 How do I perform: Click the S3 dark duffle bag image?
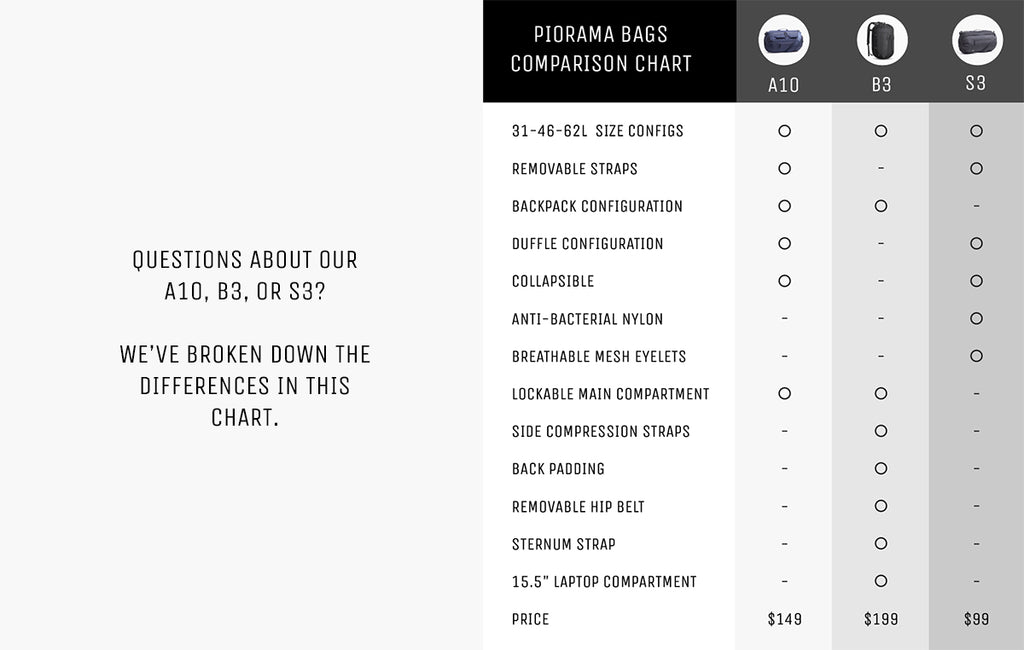(977, 40)
